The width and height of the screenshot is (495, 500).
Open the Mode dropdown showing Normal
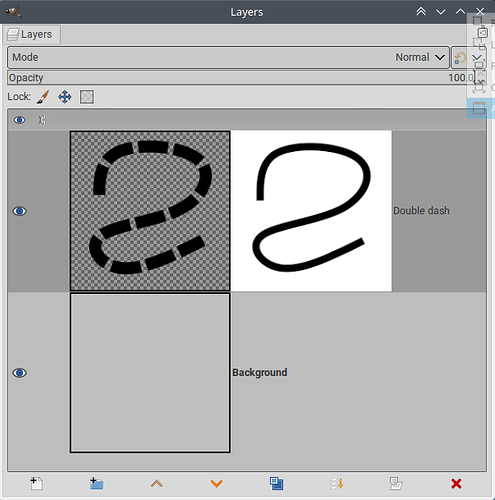pos(228,57)
